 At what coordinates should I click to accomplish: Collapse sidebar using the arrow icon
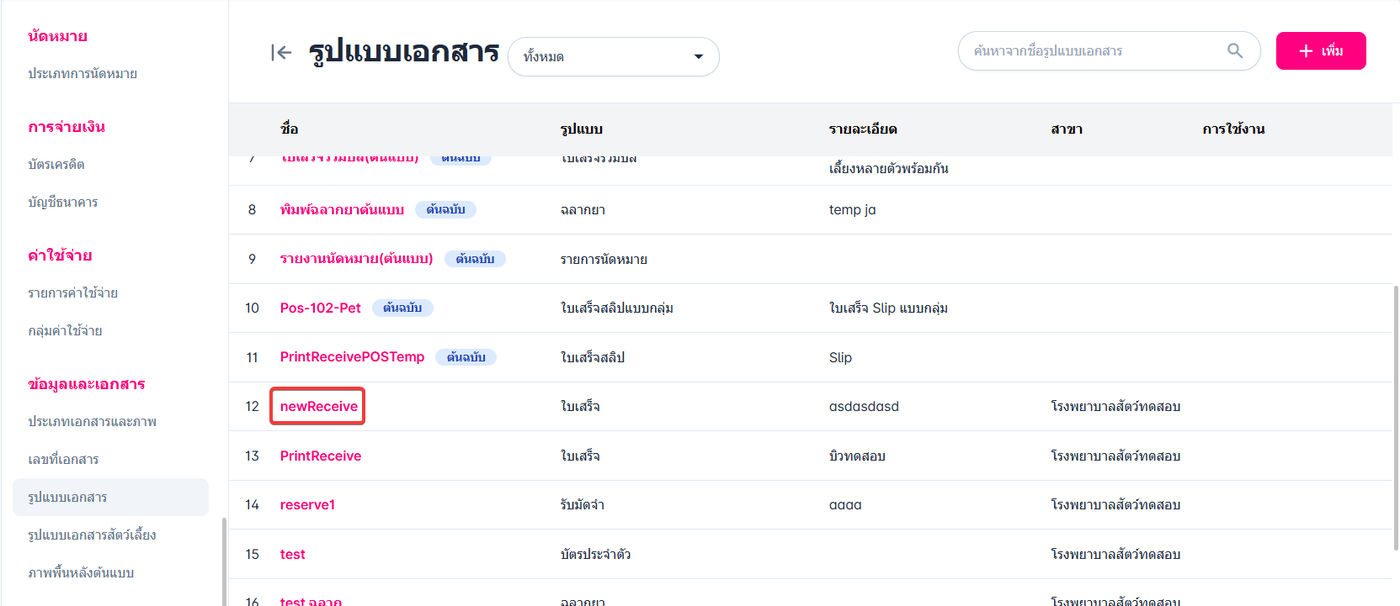click(281, 53)
